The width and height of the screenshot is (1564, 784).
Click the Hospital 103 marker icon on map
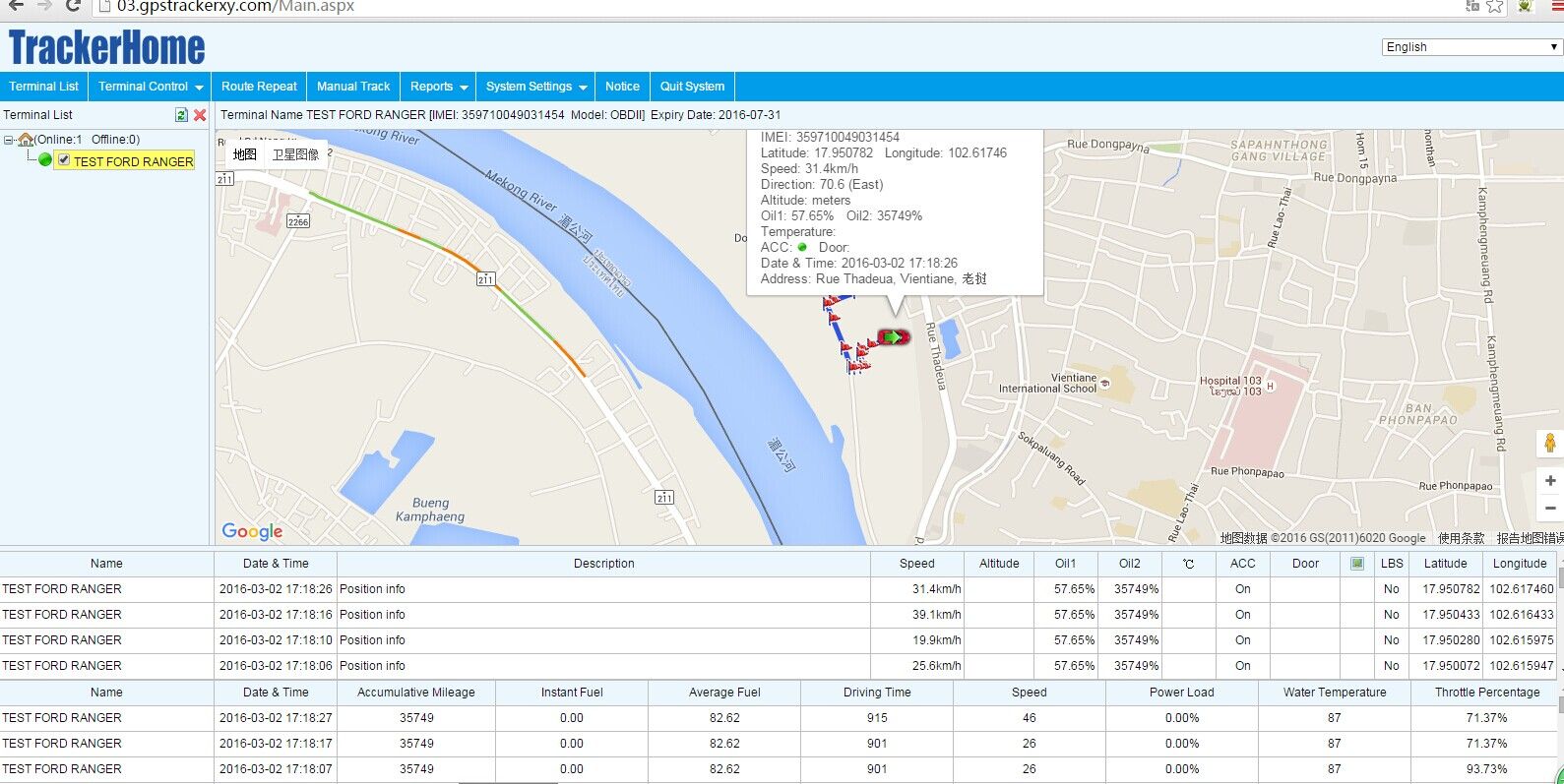1270,387
